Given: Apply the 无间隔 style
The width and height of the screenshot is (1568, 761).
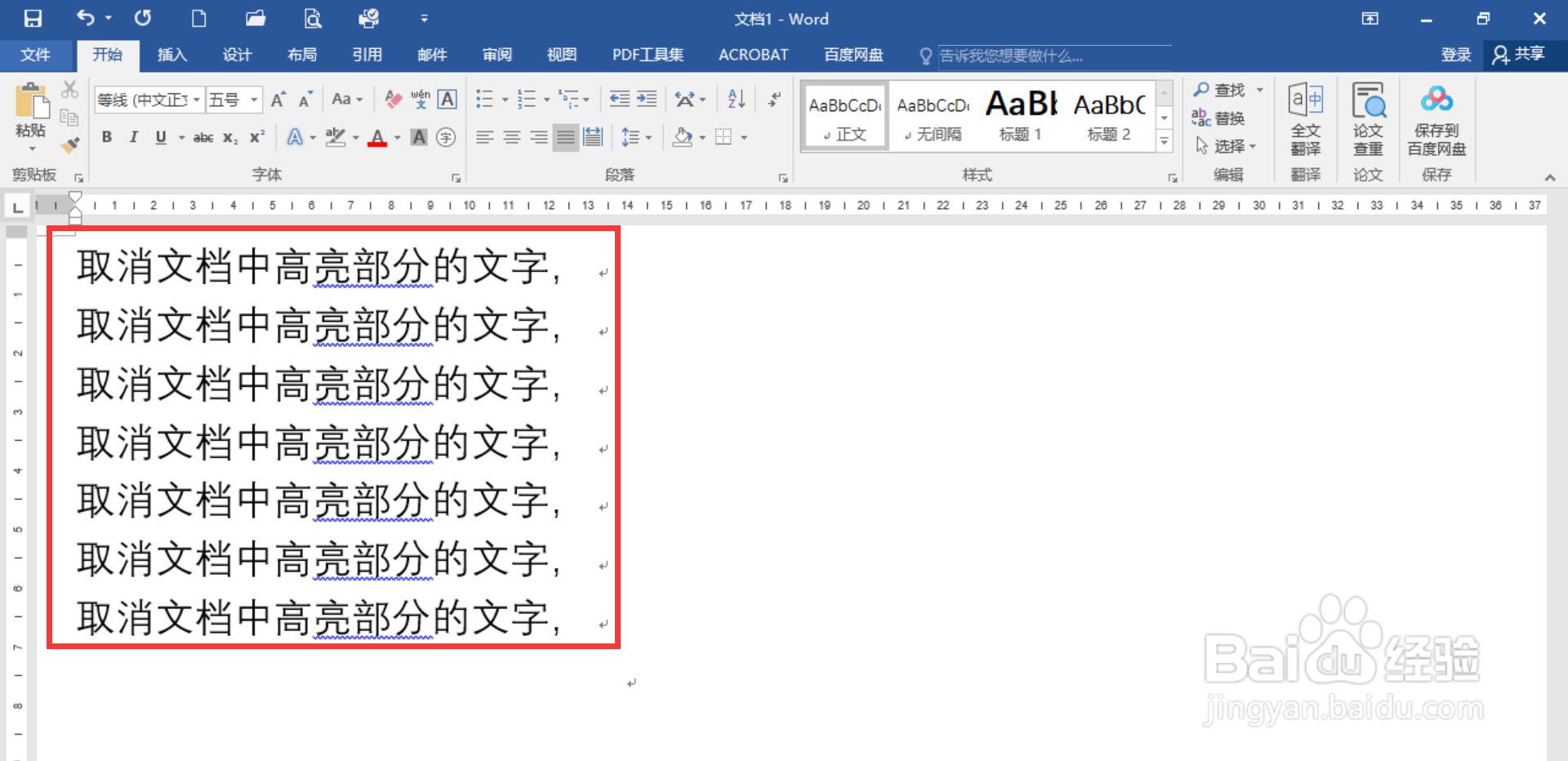Looking at the screenshot, I should click(933, 116).
